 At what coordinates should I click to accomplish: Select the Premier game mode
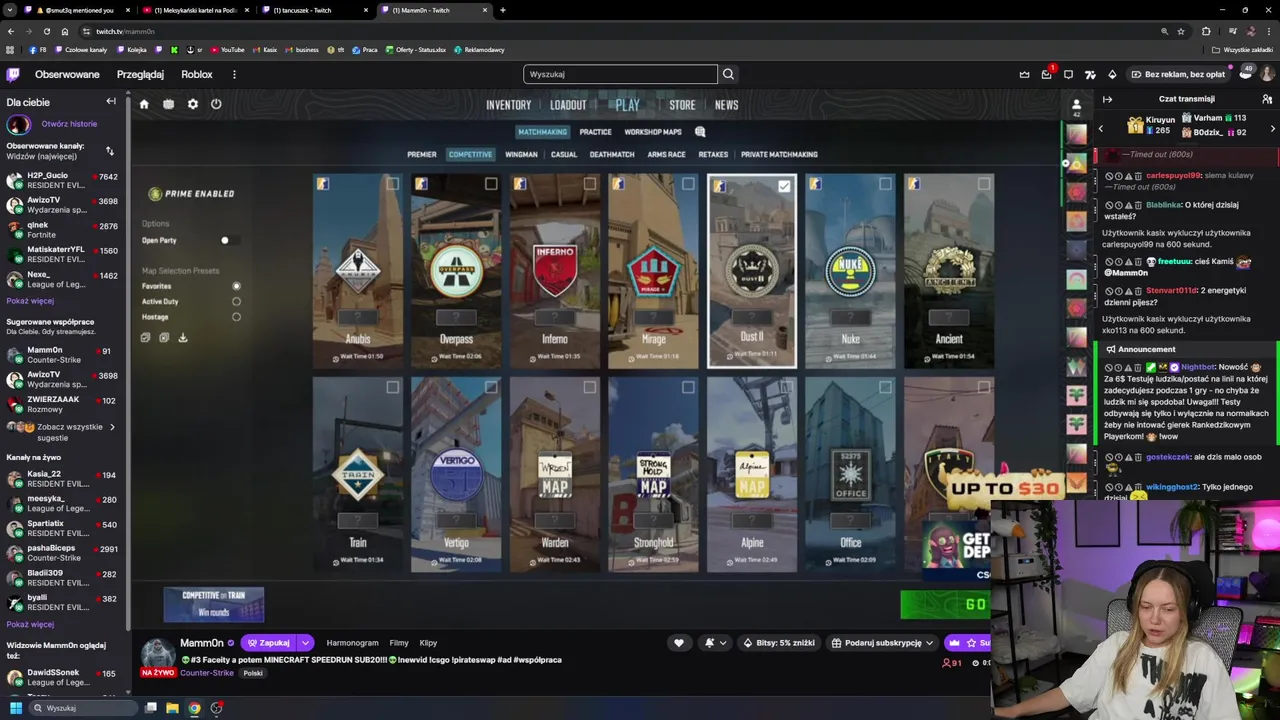pyautogui.click(x=421, y=154)
